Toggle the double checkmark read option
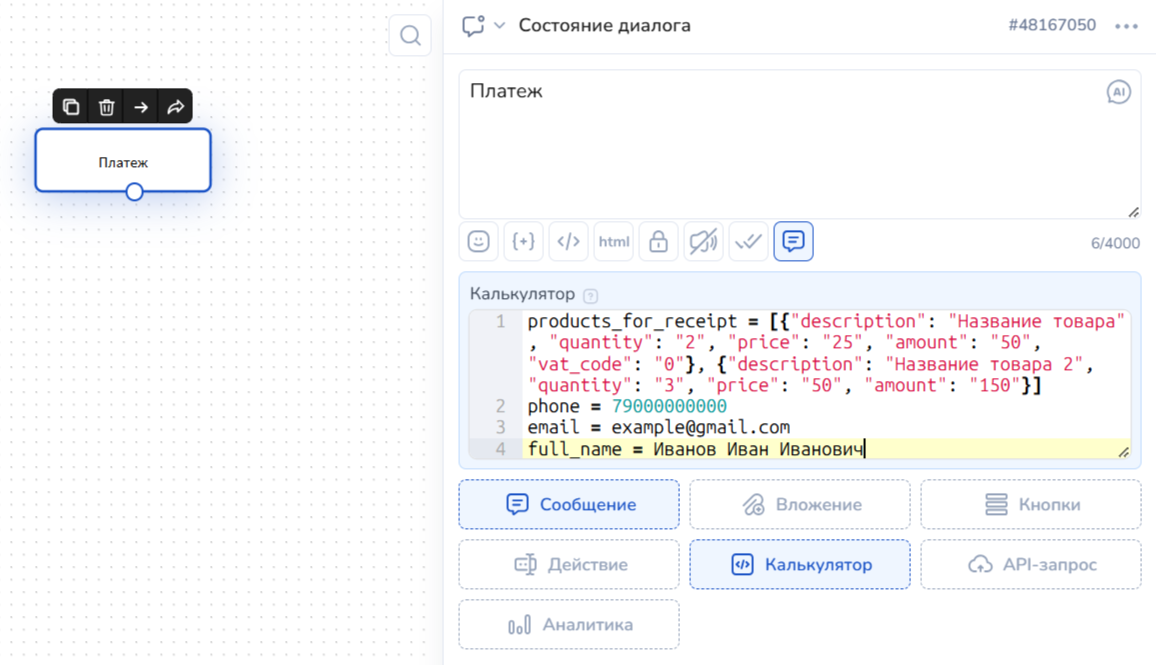The width and height of the screenshot is (1156, 665). [748, 242]
